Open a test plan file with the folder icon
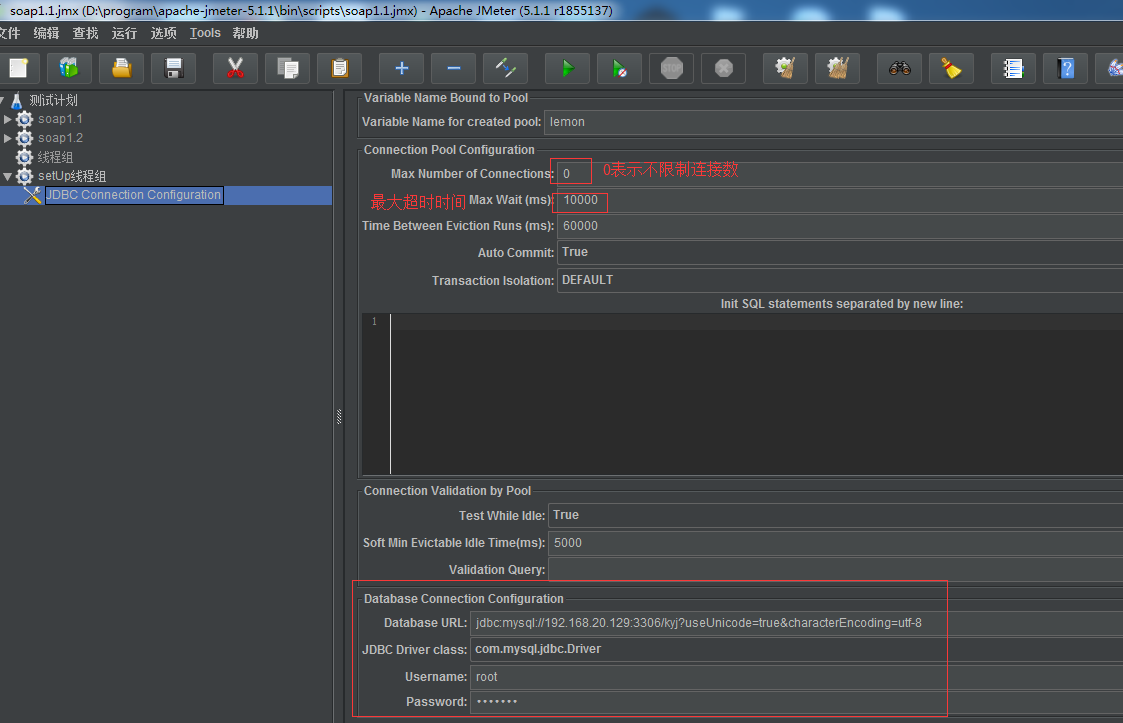Screen dimensions: 1123x723 pyautogui.click(x=121, y=68)
